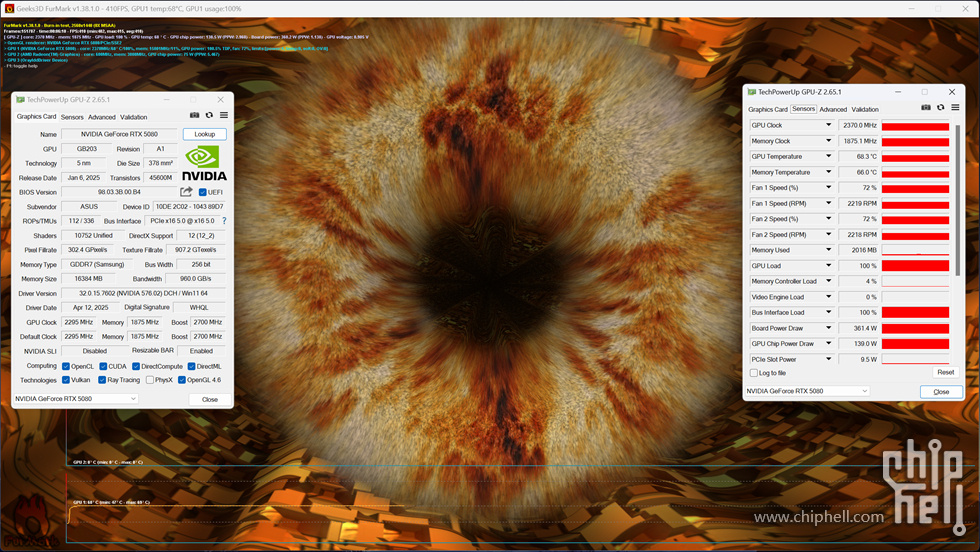Open the Bus Interface Load dropdown
The image size is (980, 552).
click(x=829, y=312)
